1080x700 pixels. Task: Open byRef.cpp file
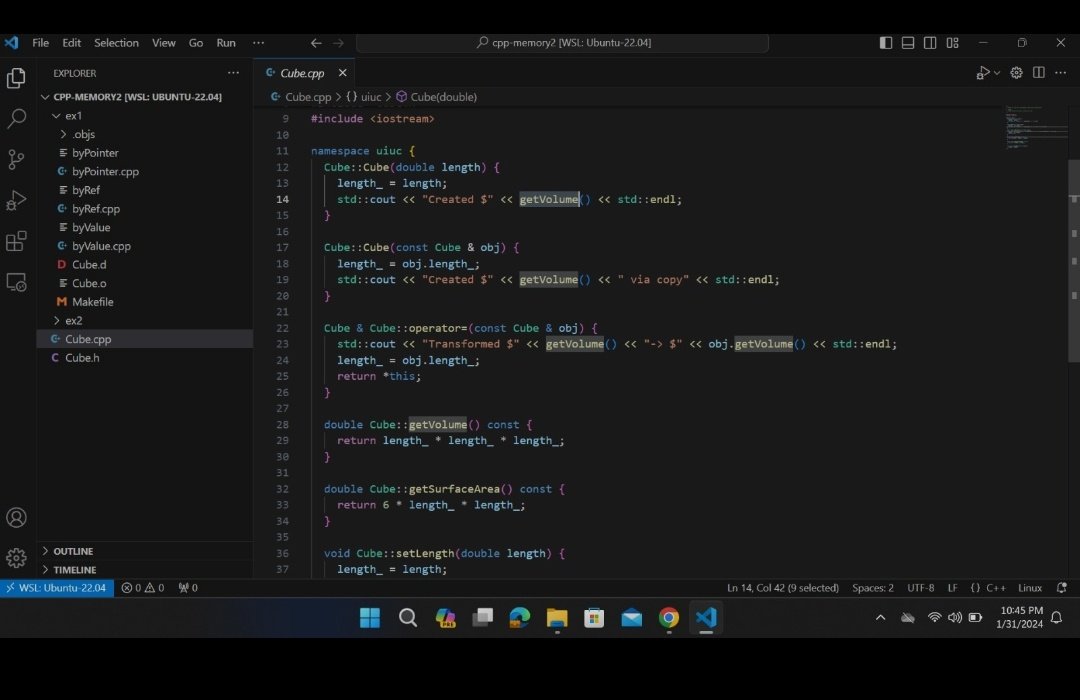[145, 208]
